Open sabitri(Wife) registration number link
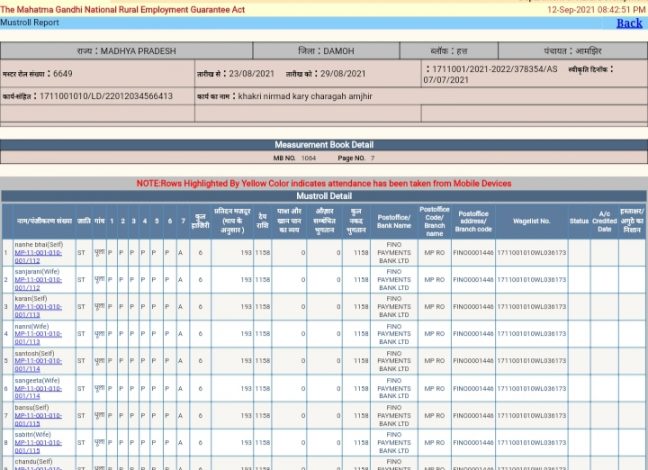 (38, 446)
